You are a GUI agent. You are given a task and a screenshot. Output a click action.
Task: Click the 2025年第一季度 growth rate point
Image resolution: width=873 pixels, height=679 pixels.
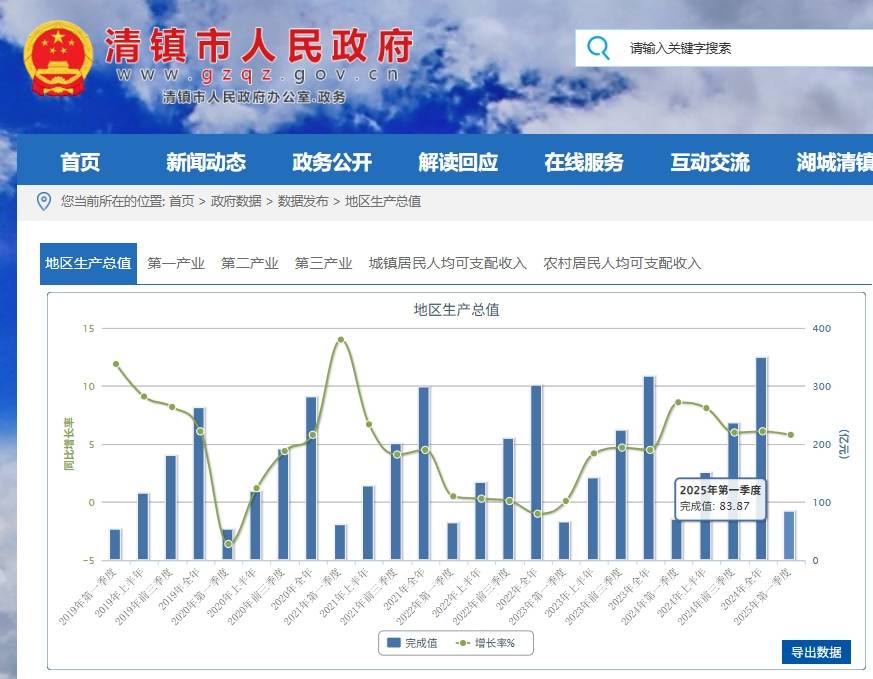[790, 435]
